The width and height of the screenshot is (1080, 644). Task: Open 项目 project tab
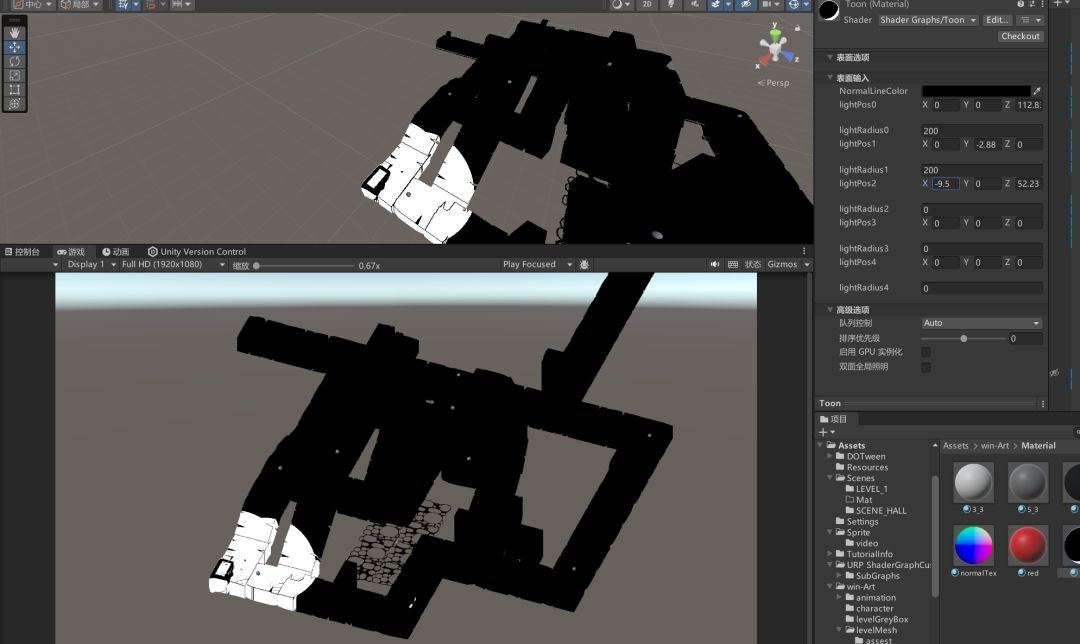point(833,419)
